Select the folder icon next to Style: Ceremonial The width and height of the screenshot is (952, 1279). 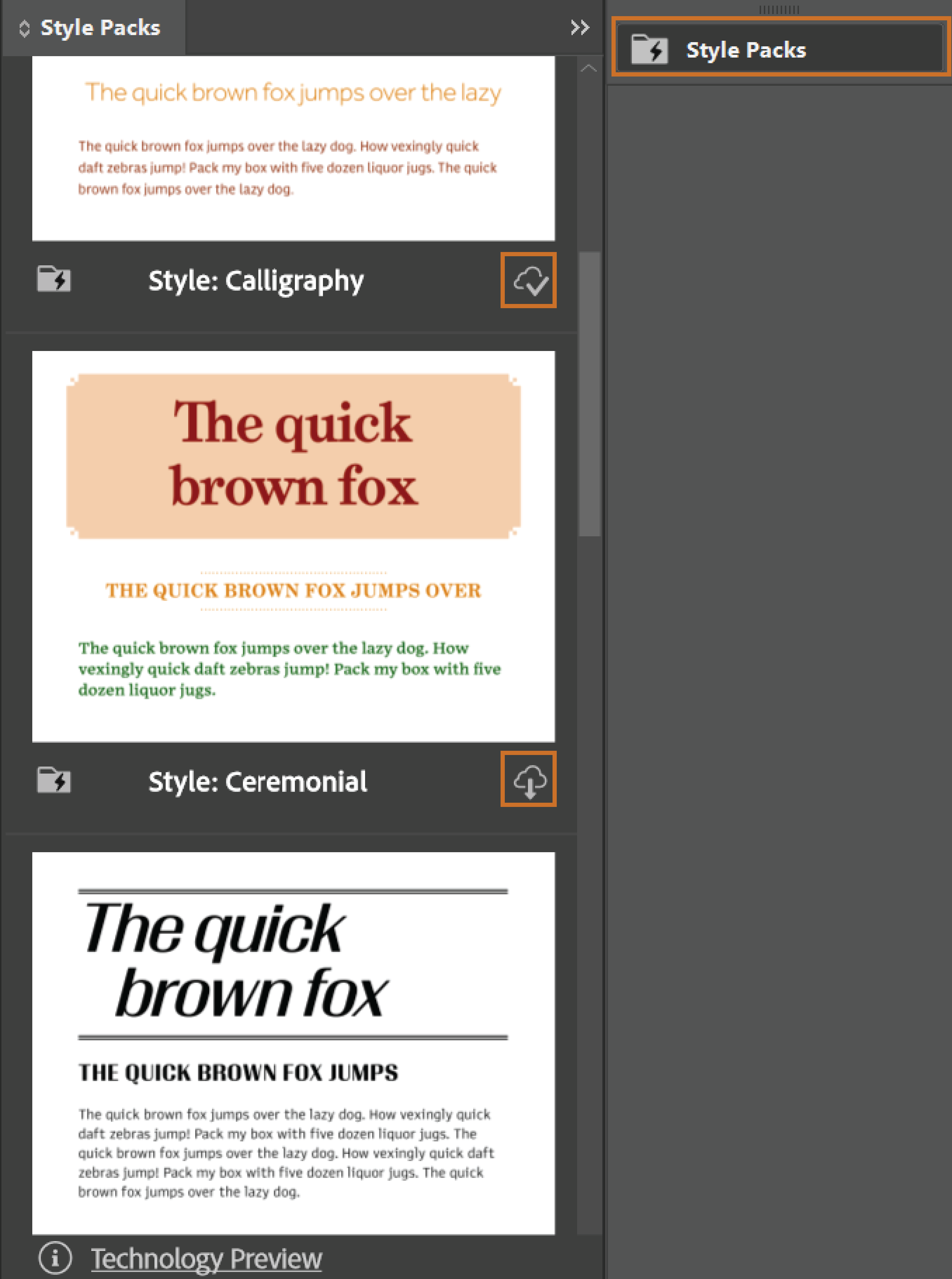point(54,781)
